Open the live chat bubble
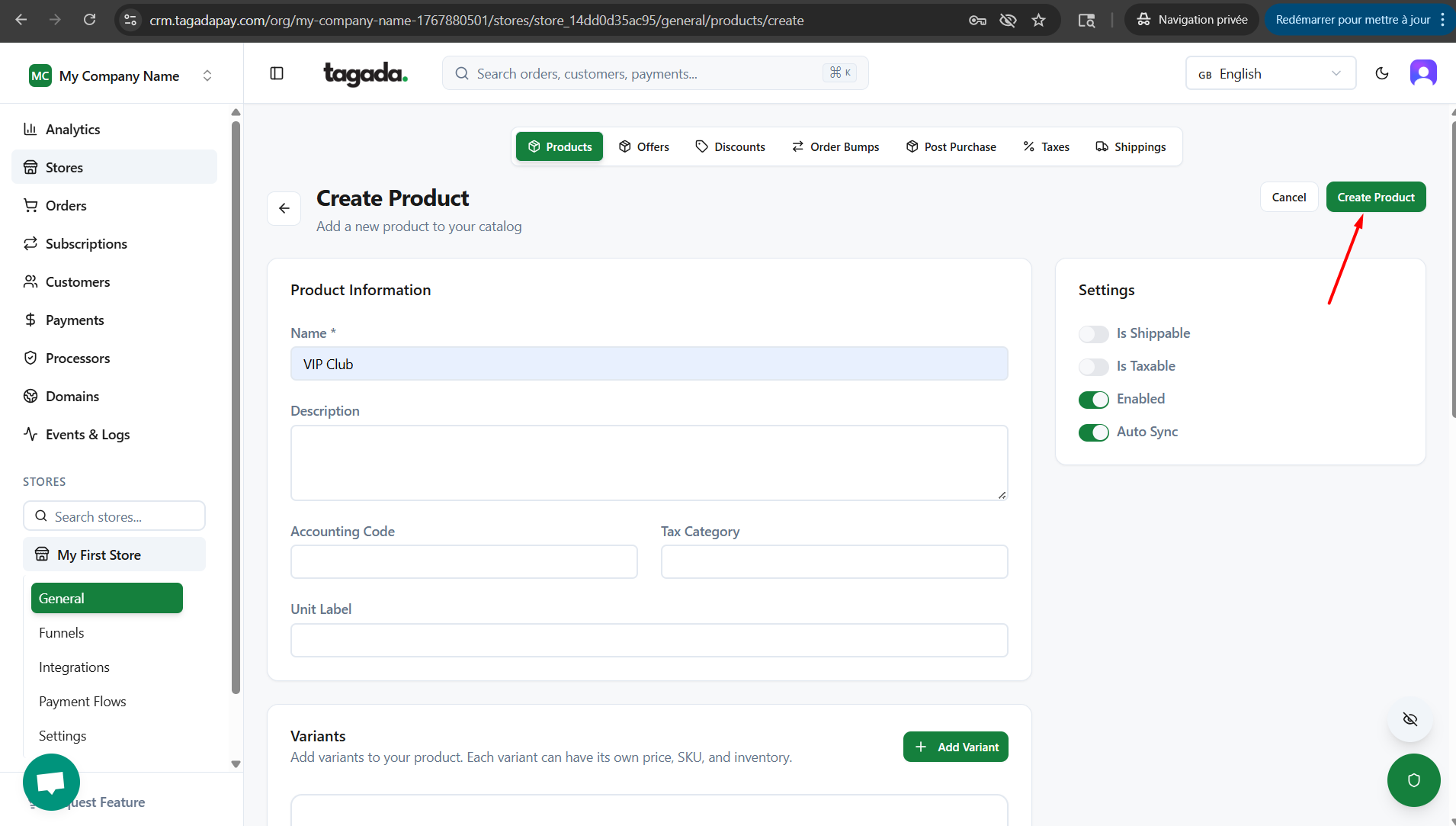Screen dimensions: 1456x826 (x=51, y=782)
